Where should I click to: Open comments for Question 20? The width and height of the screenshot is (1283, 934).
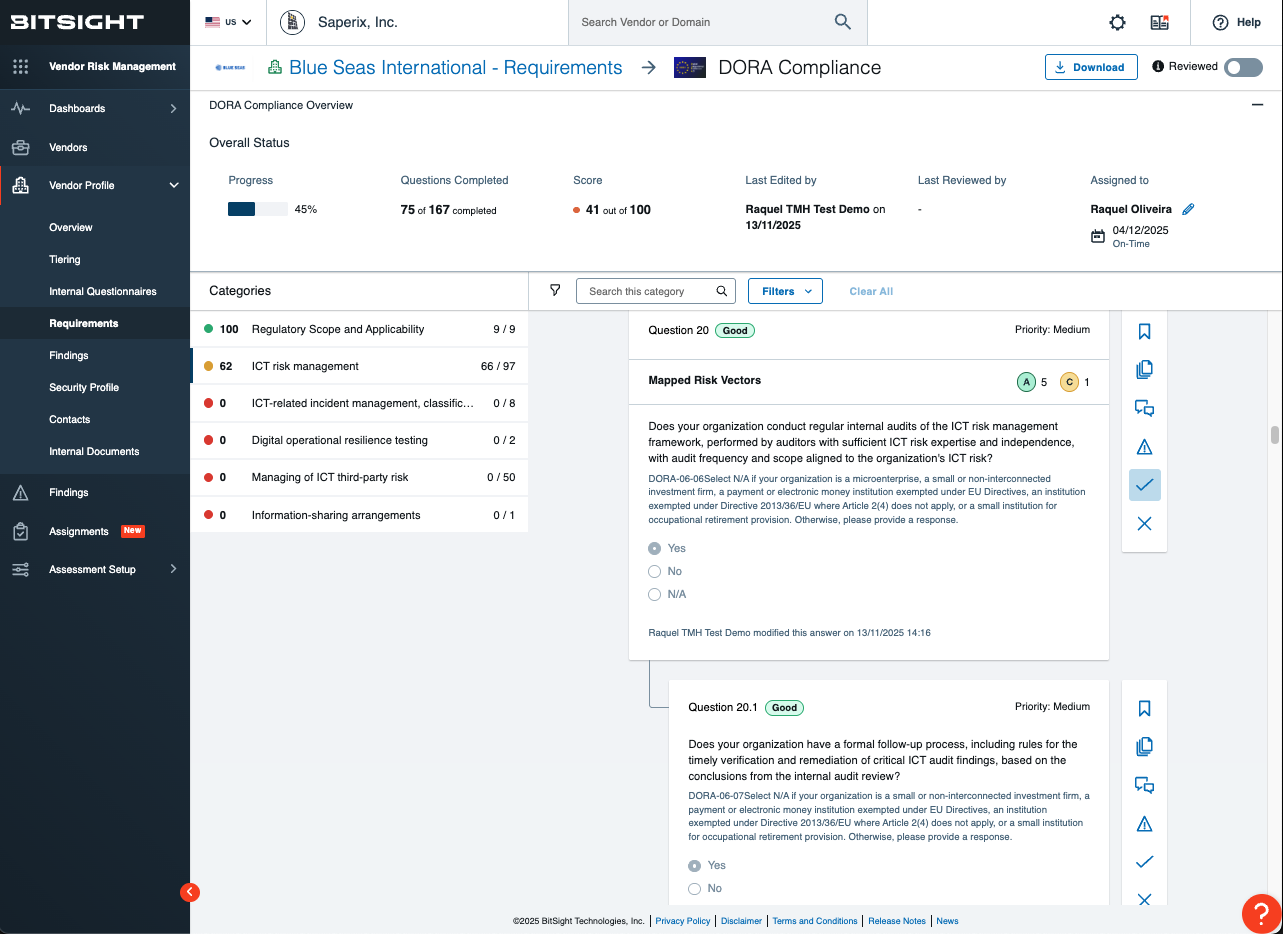pyautogui.click(x=1143, y=408)
